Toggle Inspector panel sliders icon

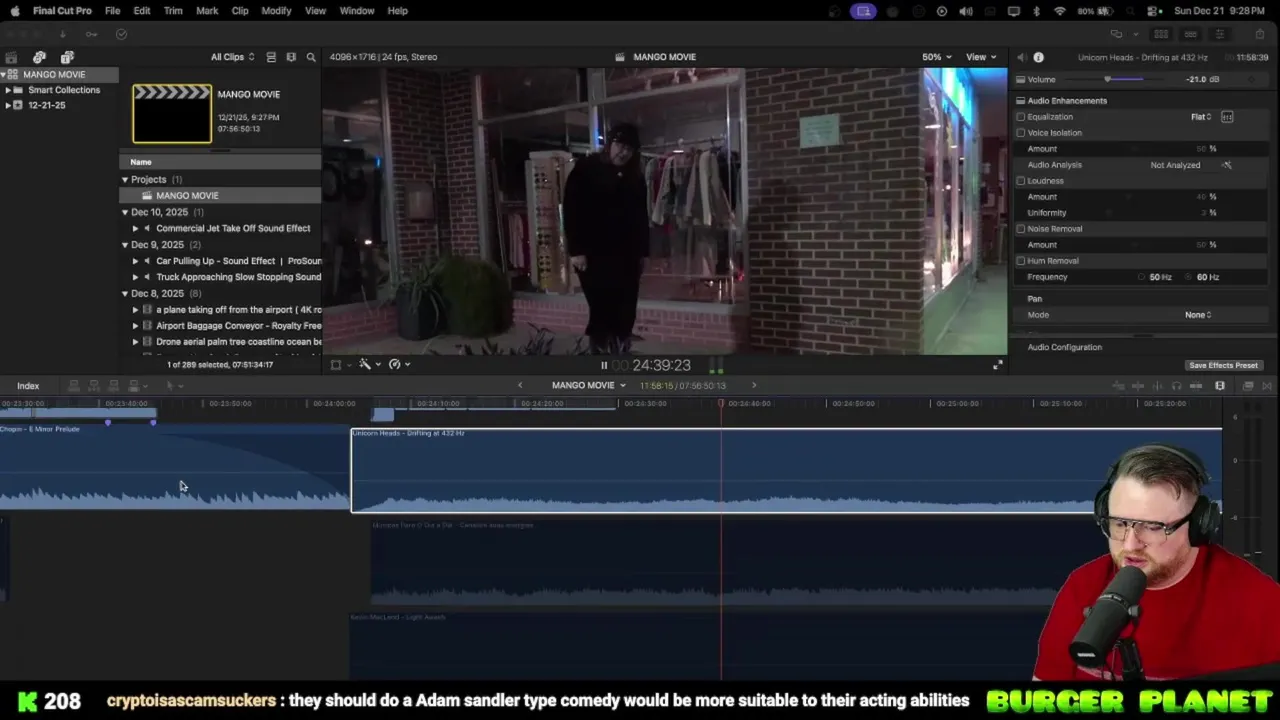[x=1219, y=34]
